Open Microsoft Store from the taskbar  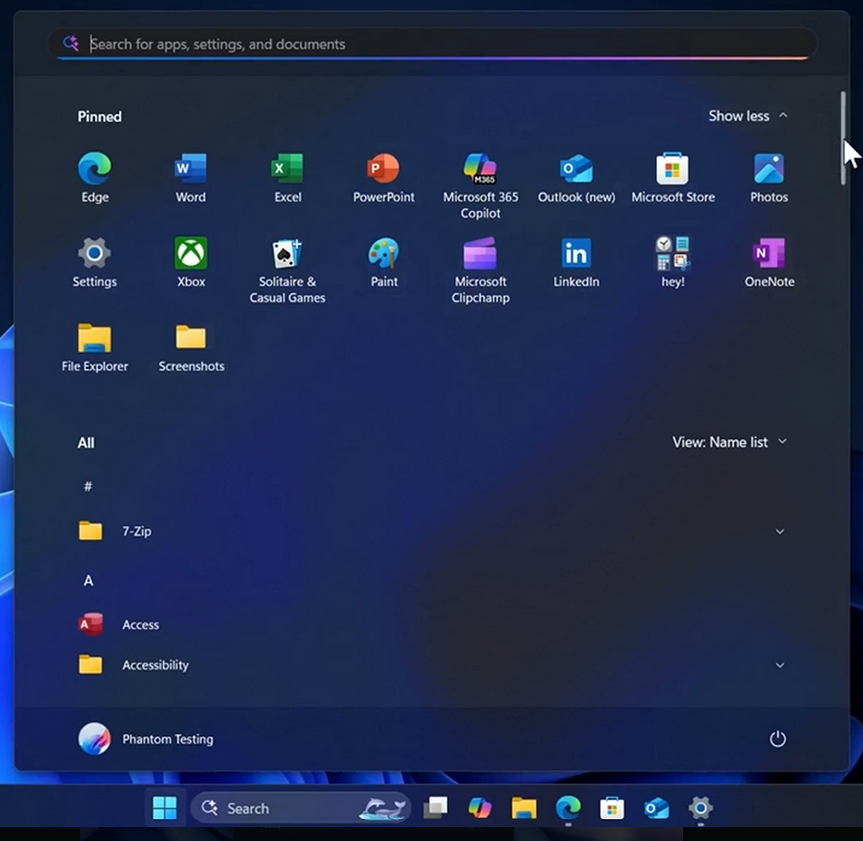pos(612,808)
